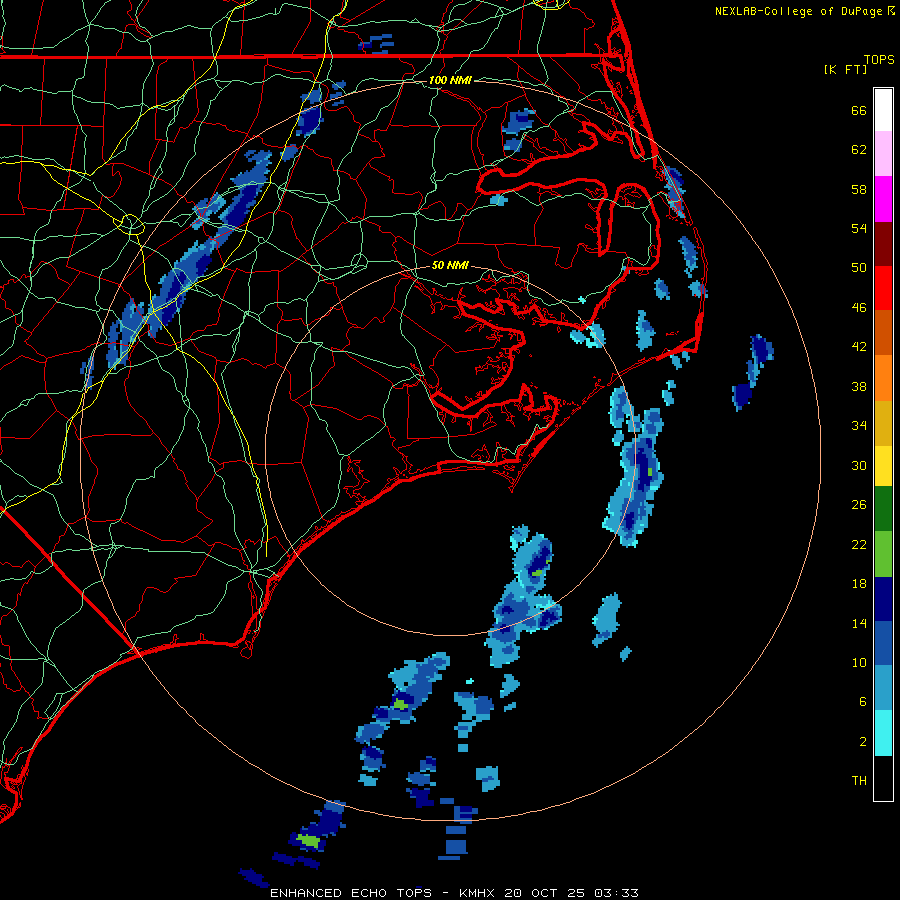
Task: Select the dark red legend swatch
Action: coord(883,243)
